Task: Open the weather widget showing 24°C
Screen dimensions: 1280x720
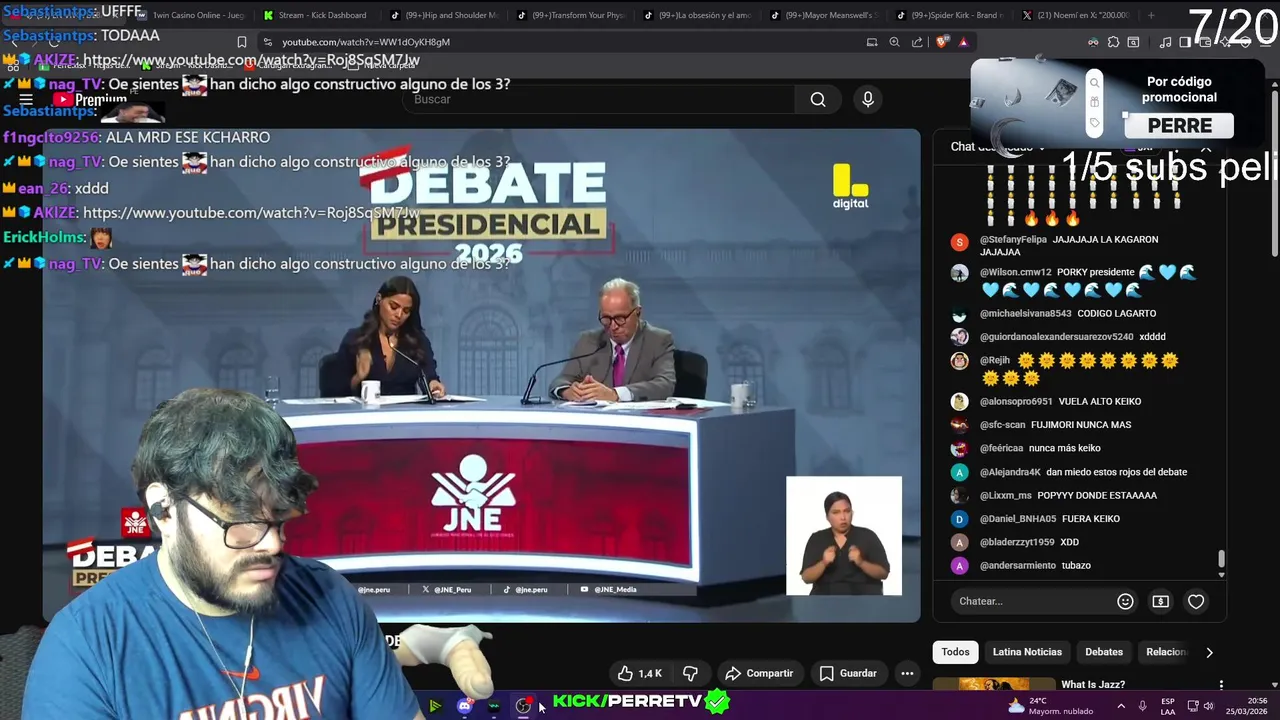Action: [x=1052, y=706]
